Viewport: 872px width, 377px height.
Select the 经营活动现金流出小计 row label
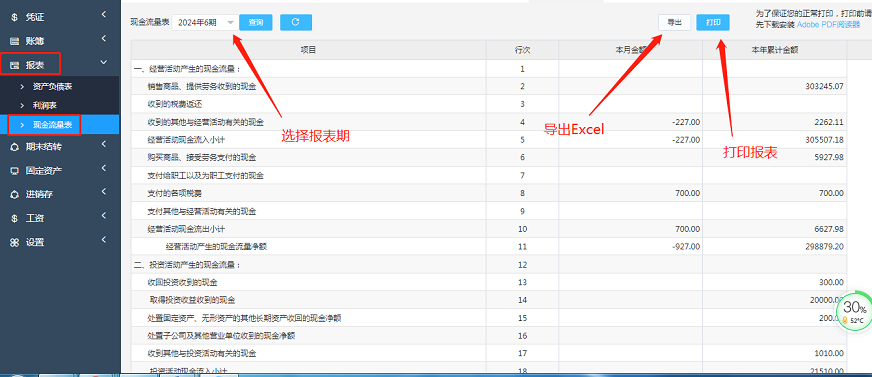(x=186, y=229)
